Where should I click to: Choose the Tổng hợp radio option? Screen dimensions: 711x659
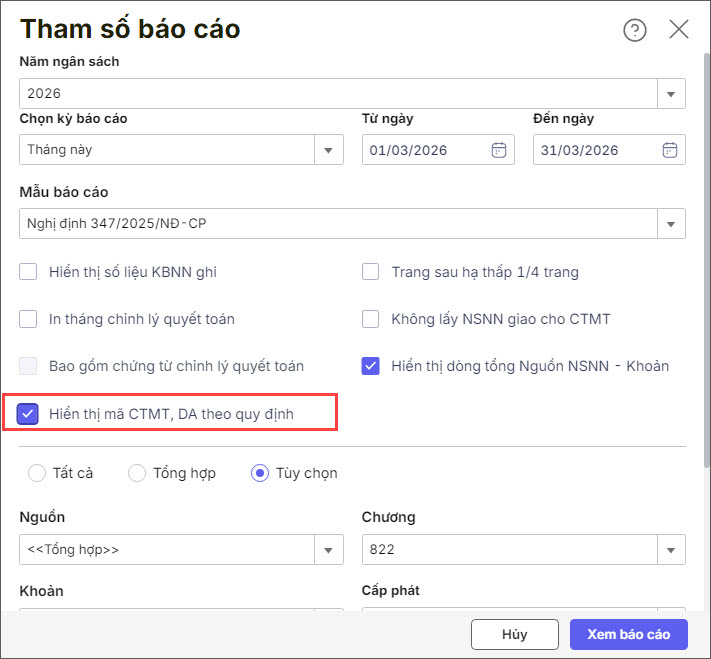pos(137,473)
